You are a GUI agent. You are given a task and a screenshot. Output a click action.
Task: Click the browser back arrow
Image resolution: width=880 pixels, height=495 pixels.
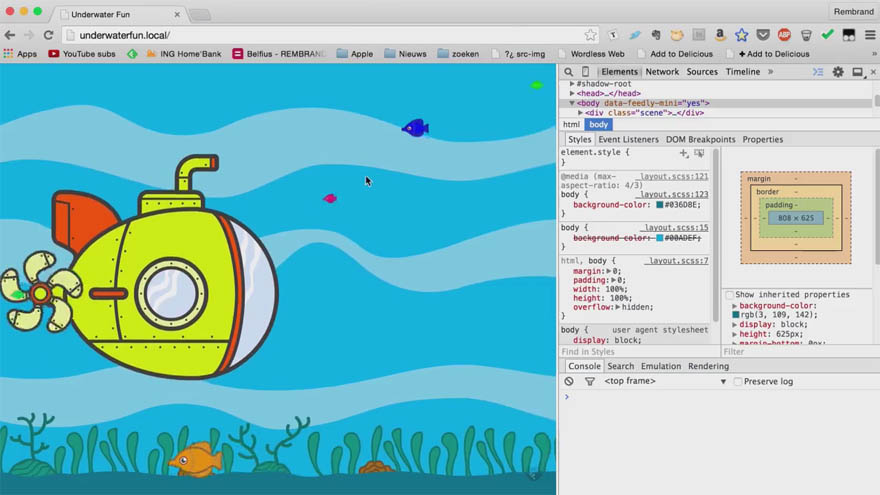(10, 35)
